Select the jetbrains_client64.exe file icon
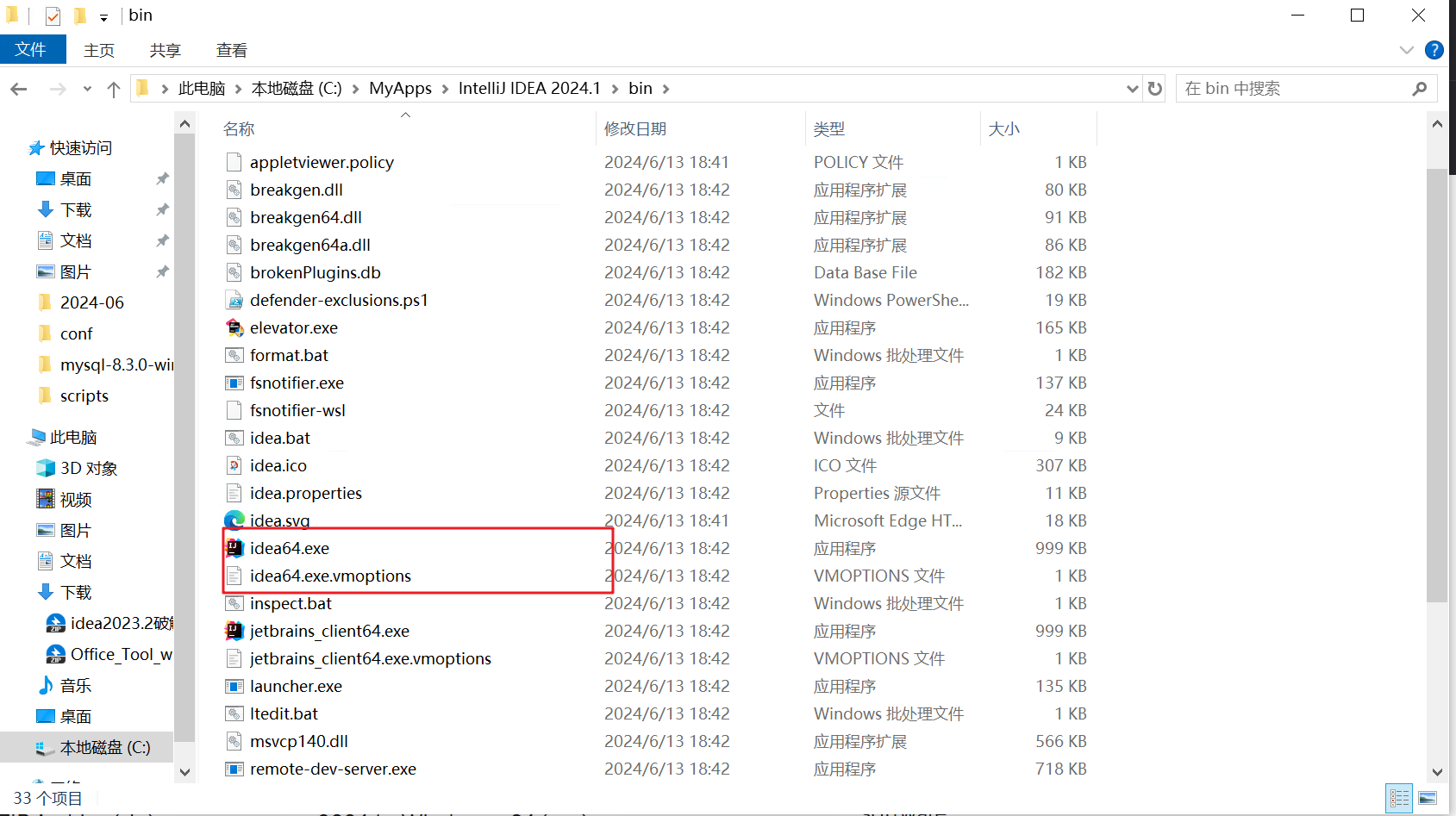The width and height of the screenshot is (1456, 816). pos(234,631)
